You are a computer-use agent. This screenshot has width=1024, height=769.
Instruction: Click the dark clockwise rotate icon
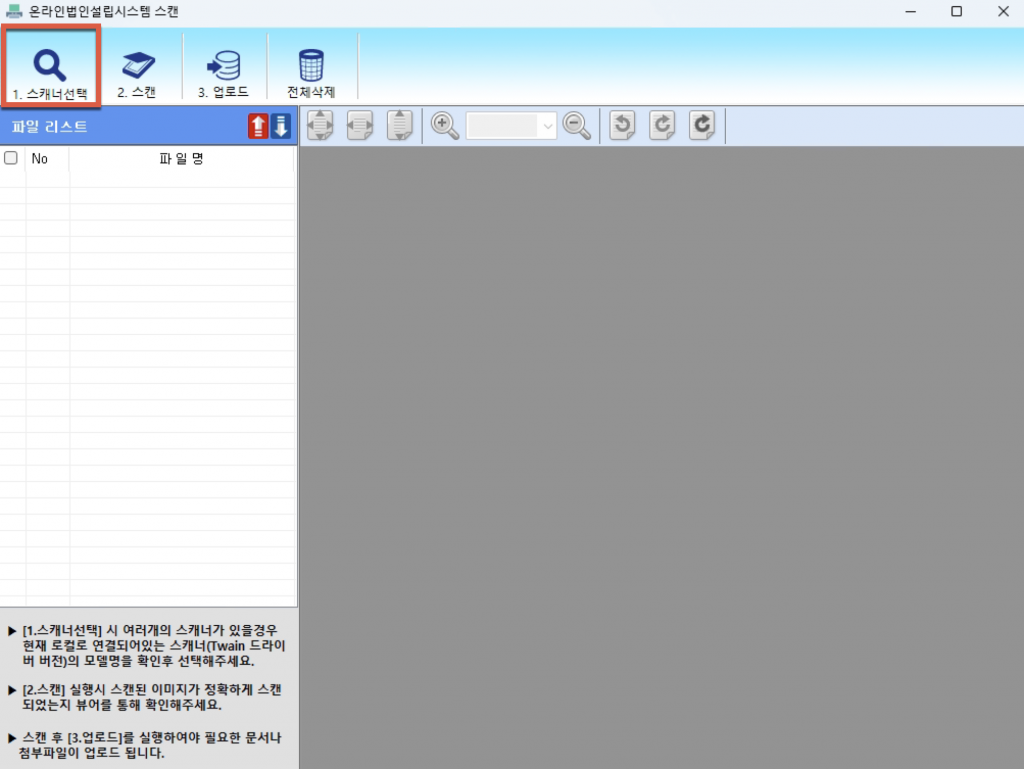(702, 125)
